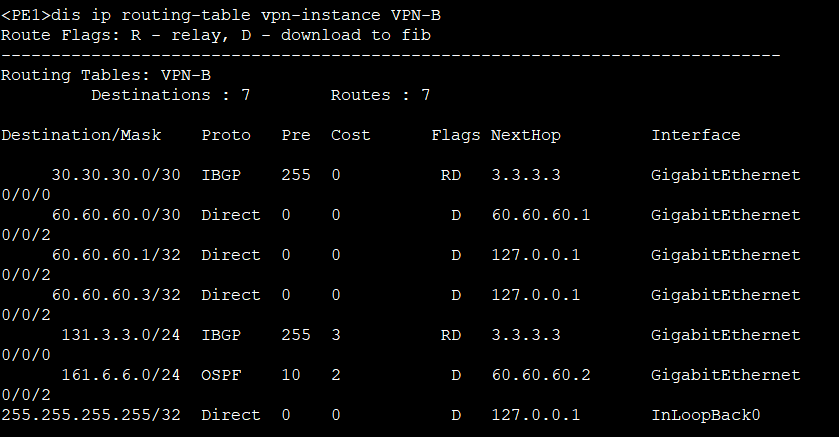Viewport: 839px width, 437px height.
Task: Click the Routing Tables: VPN-B line
Action: (x=106, y=75)
